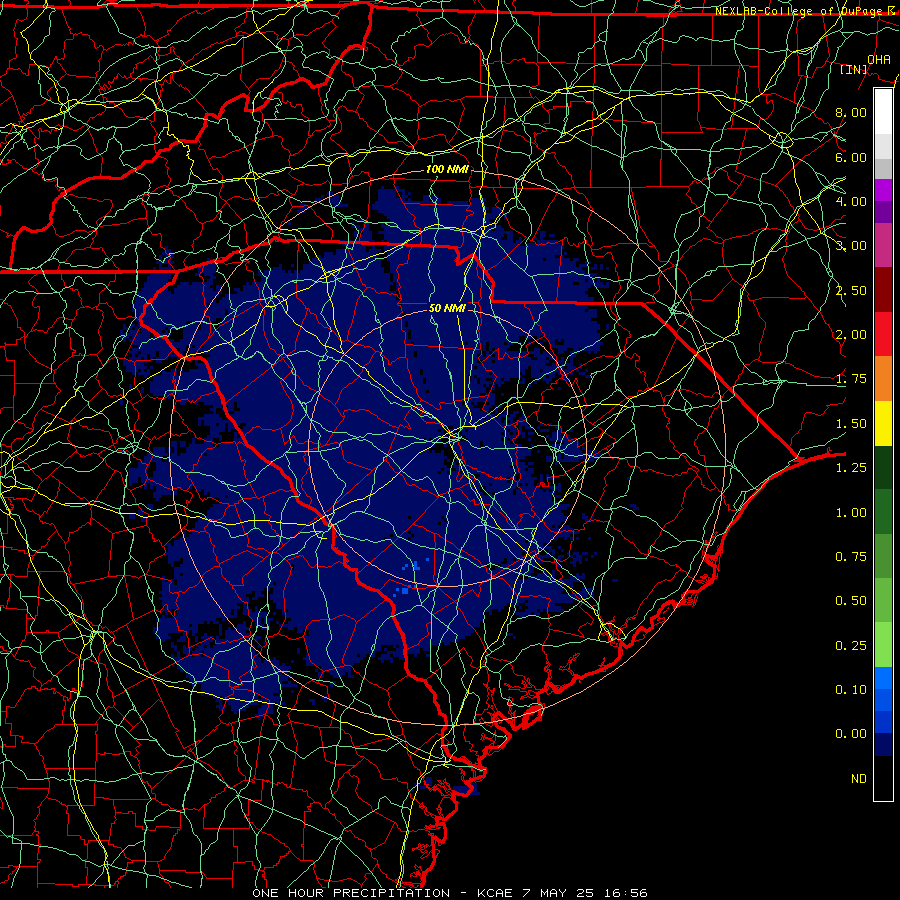
Task: Pick the yellow legend swatch
Action: [x=883, y=423]
